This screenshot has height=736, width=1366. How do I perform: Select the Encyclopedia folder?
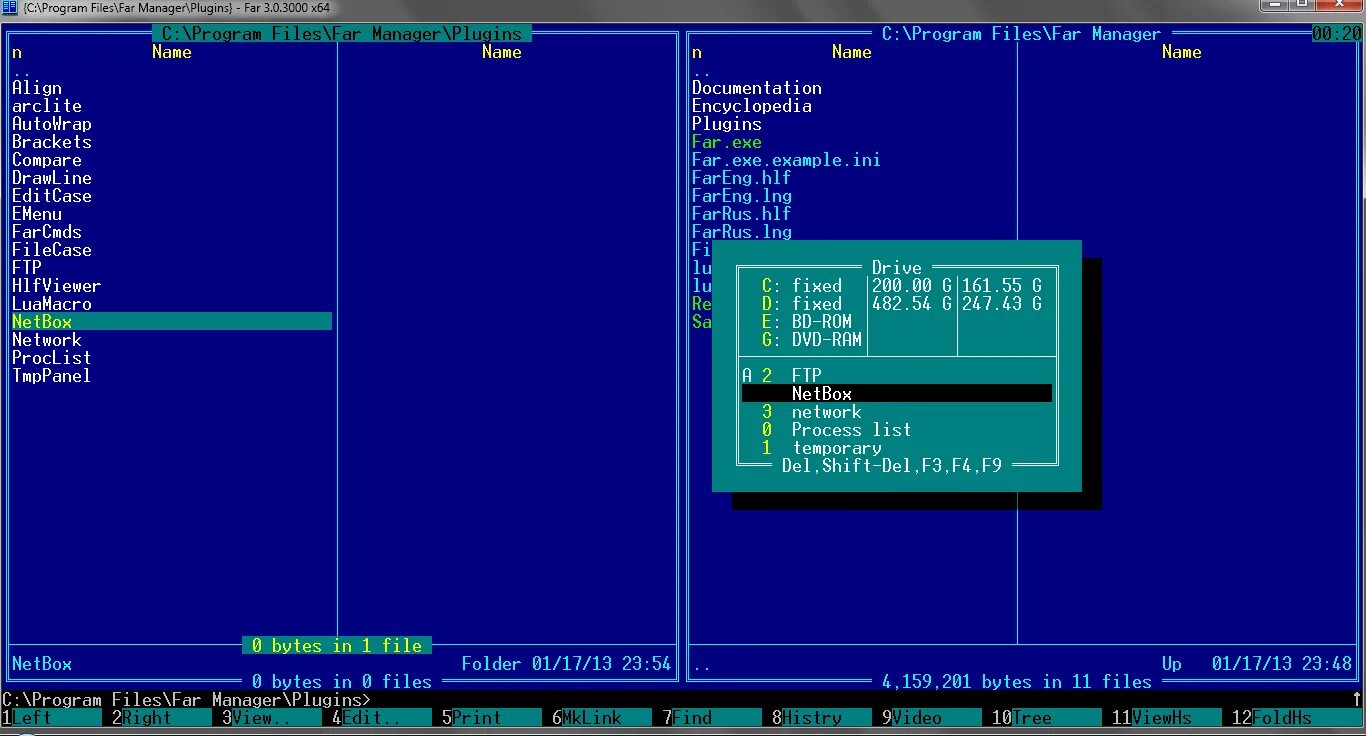click(752, 106)
